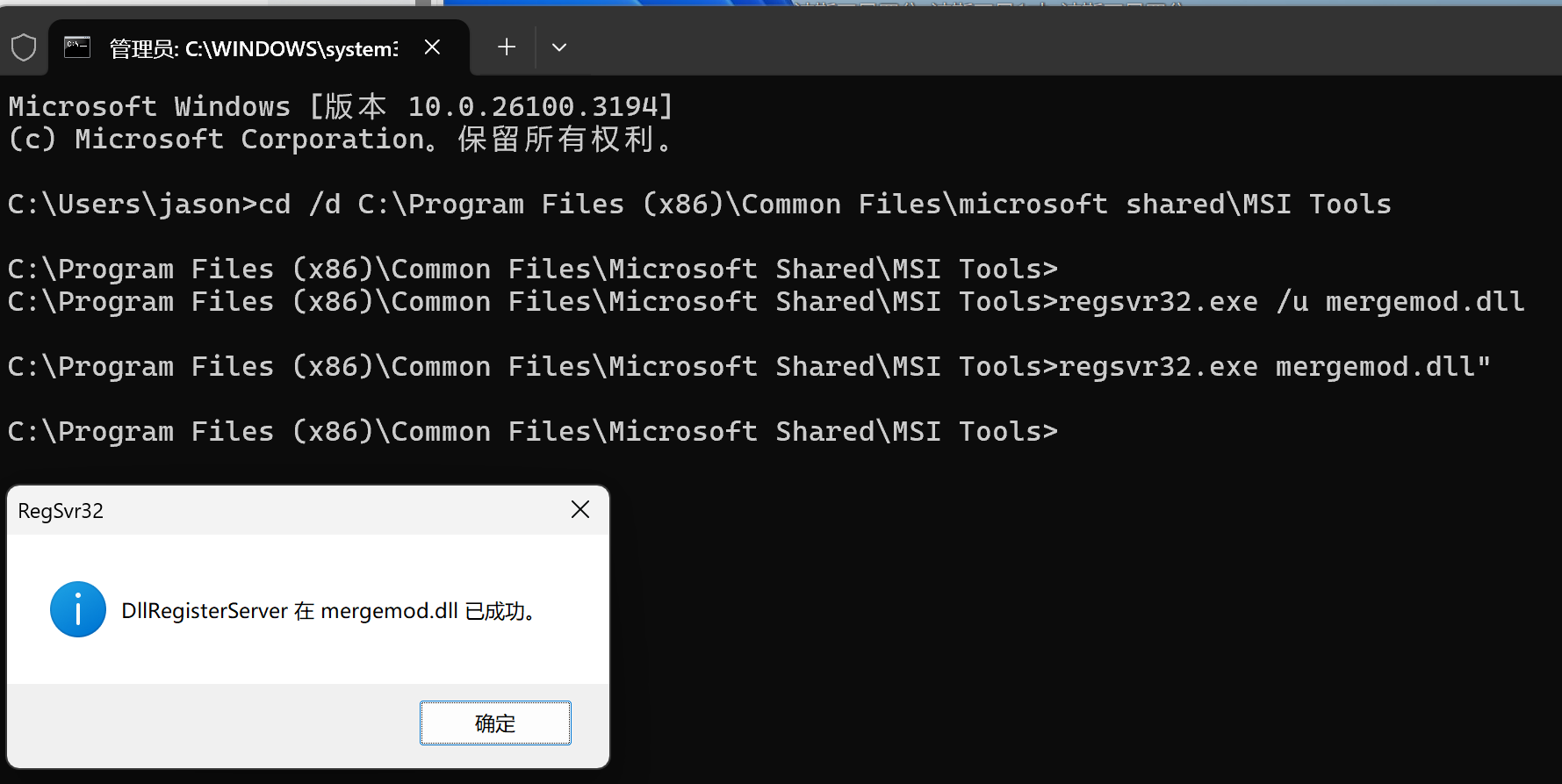Focus the last empty MSI Tools> prompt
The height and width of the screenshot is (784, 1562).
click(x=533, y=431)
